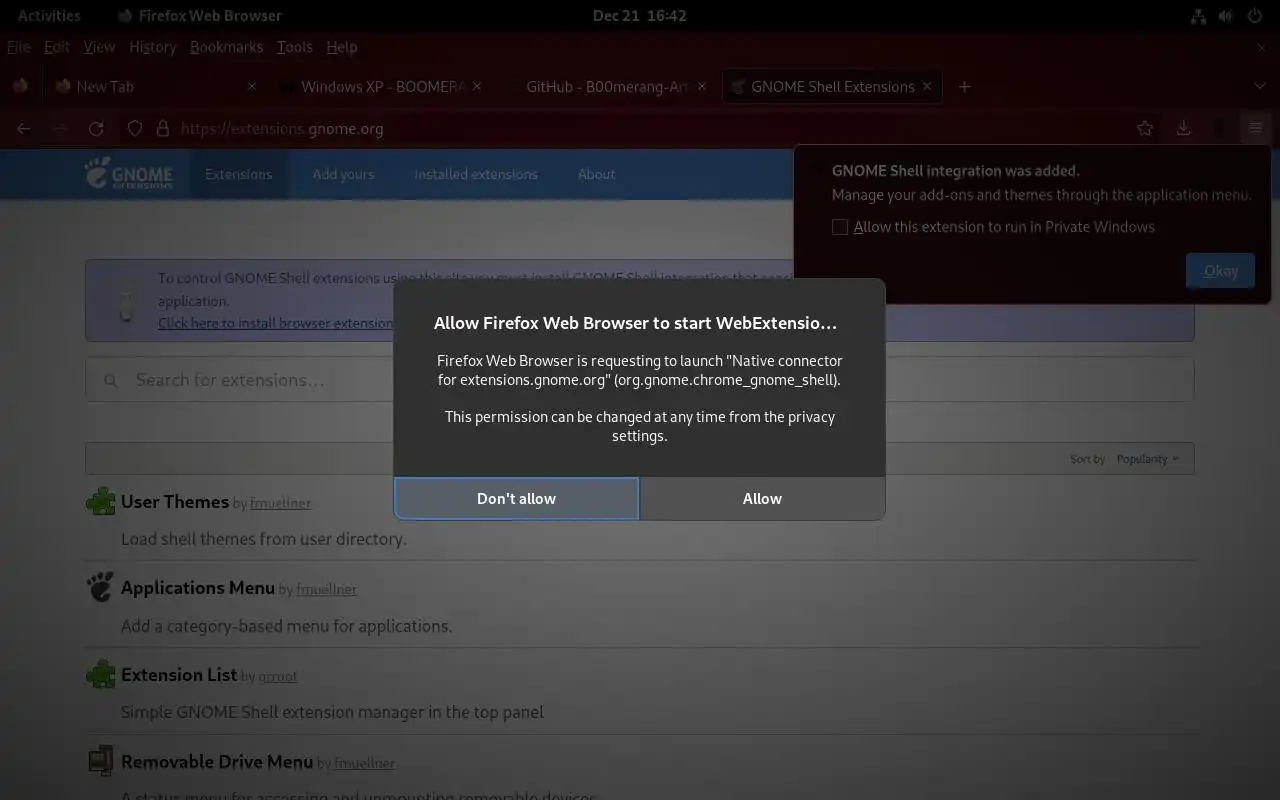1280x800 pixels.
Task: Open fmuellner author link beside Applications Menu
Action: click(x=326, y=589)
